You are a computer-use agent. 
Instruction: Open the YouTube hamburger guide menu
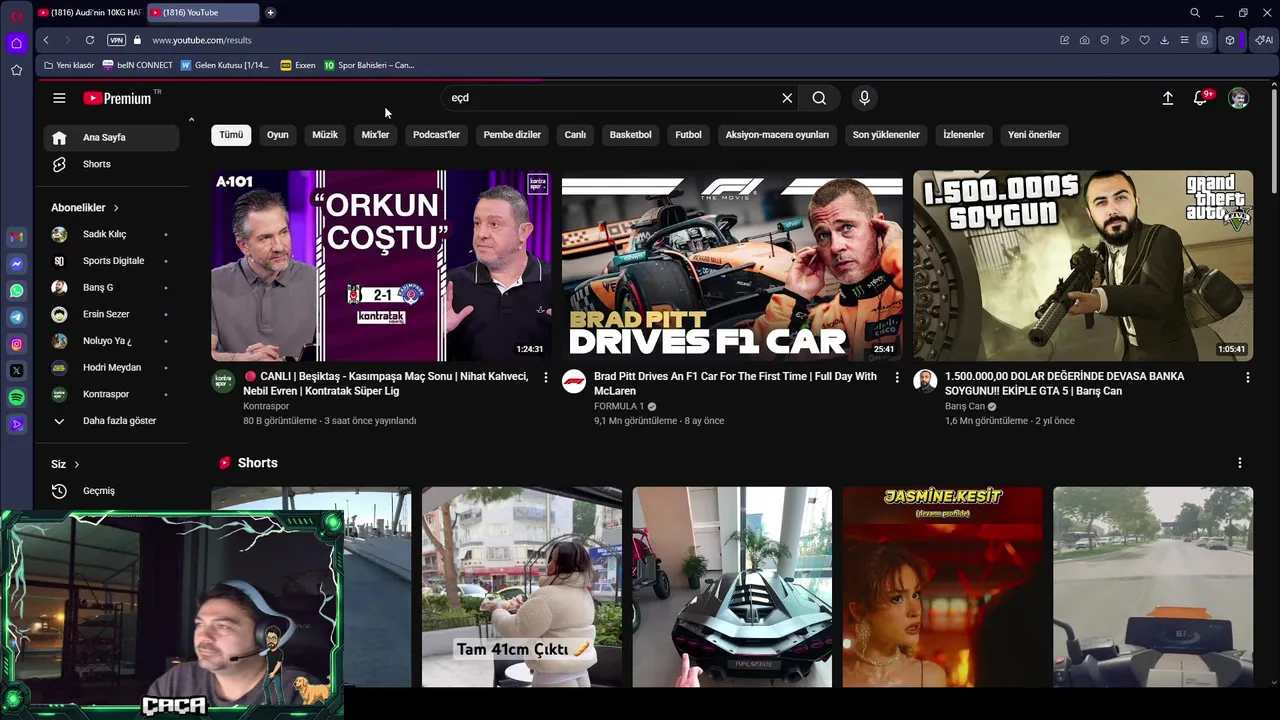point(59,98)
